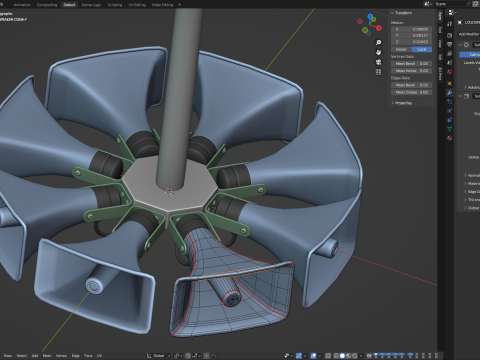
Task: Edit the Median Z value field
Action: click(x=411, y=42)
